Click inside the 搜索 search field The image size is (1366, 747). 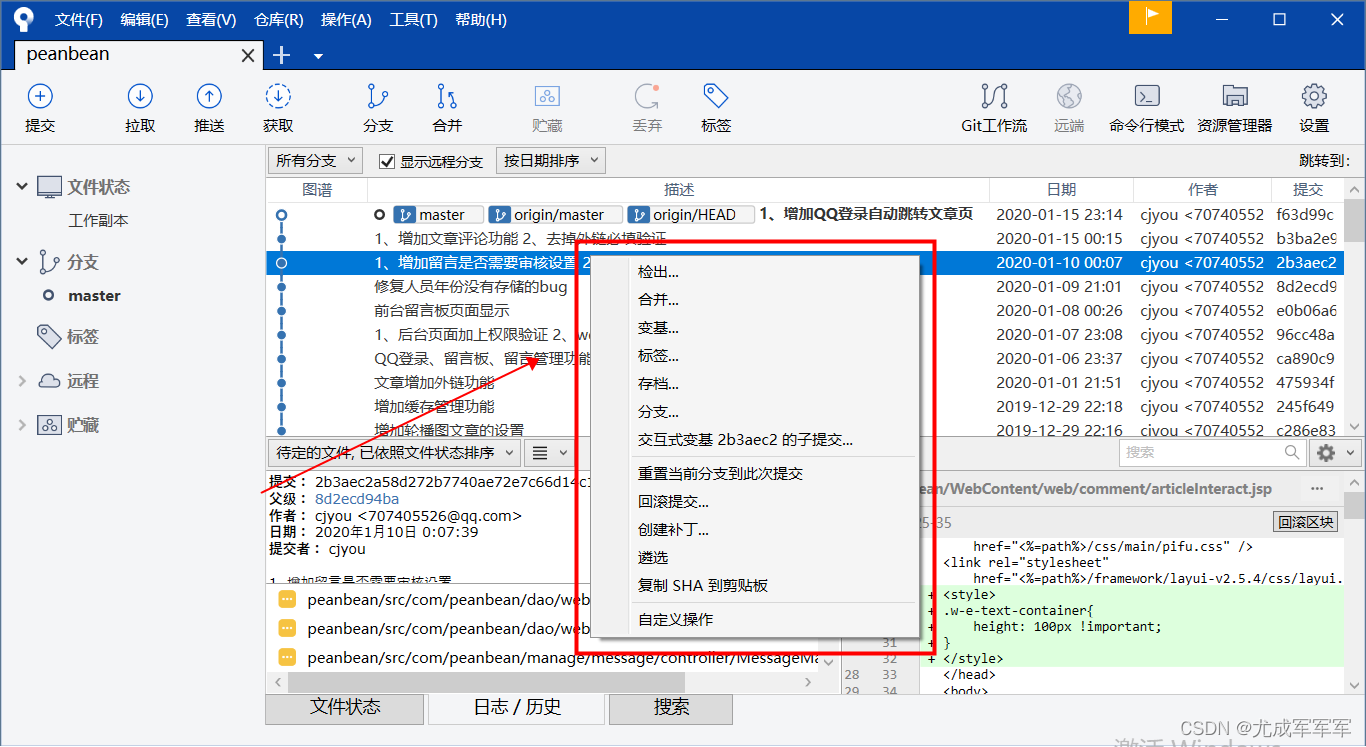(1205, 452)
